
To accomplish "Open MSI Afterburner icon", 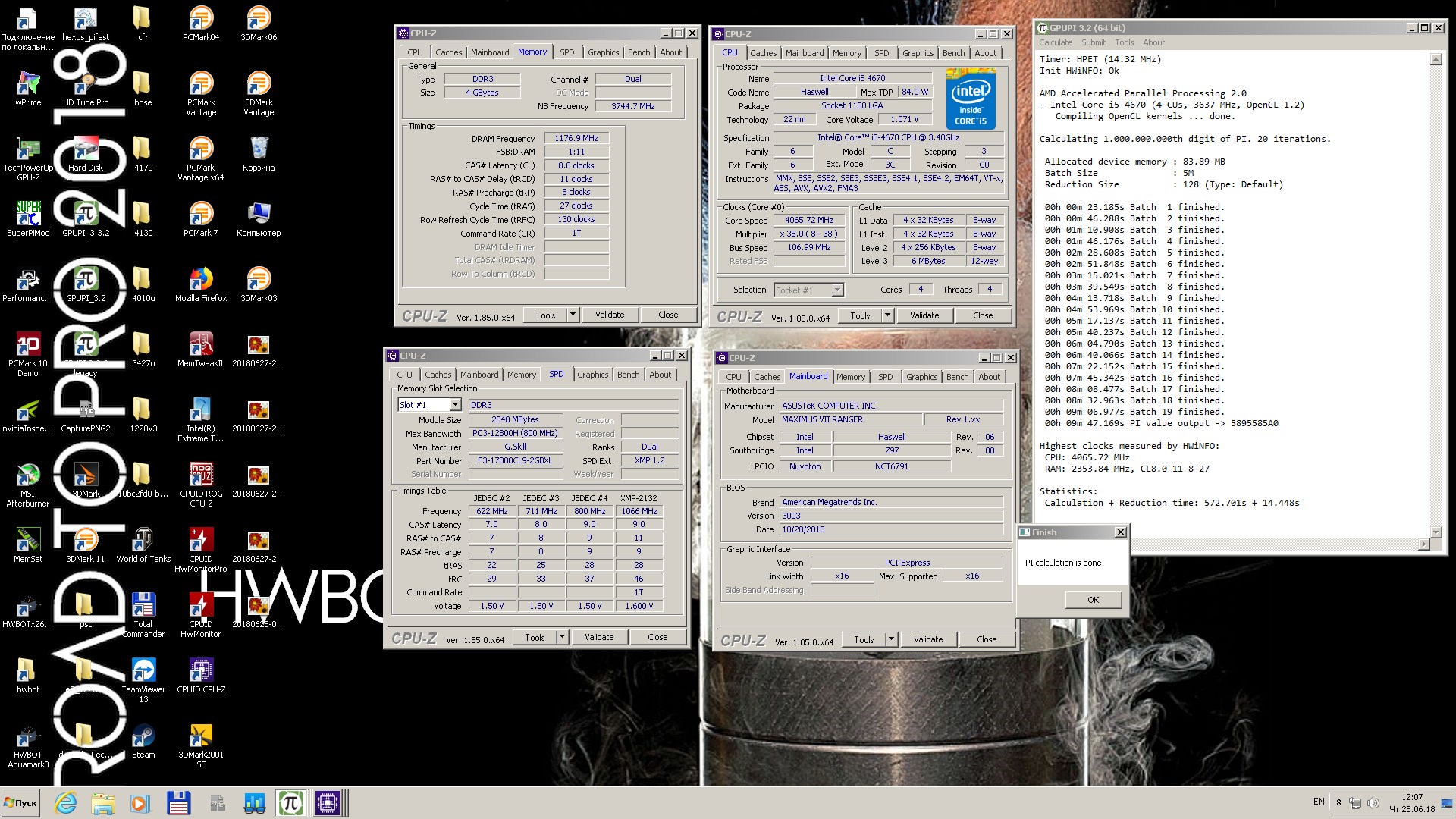I will 28,485.
